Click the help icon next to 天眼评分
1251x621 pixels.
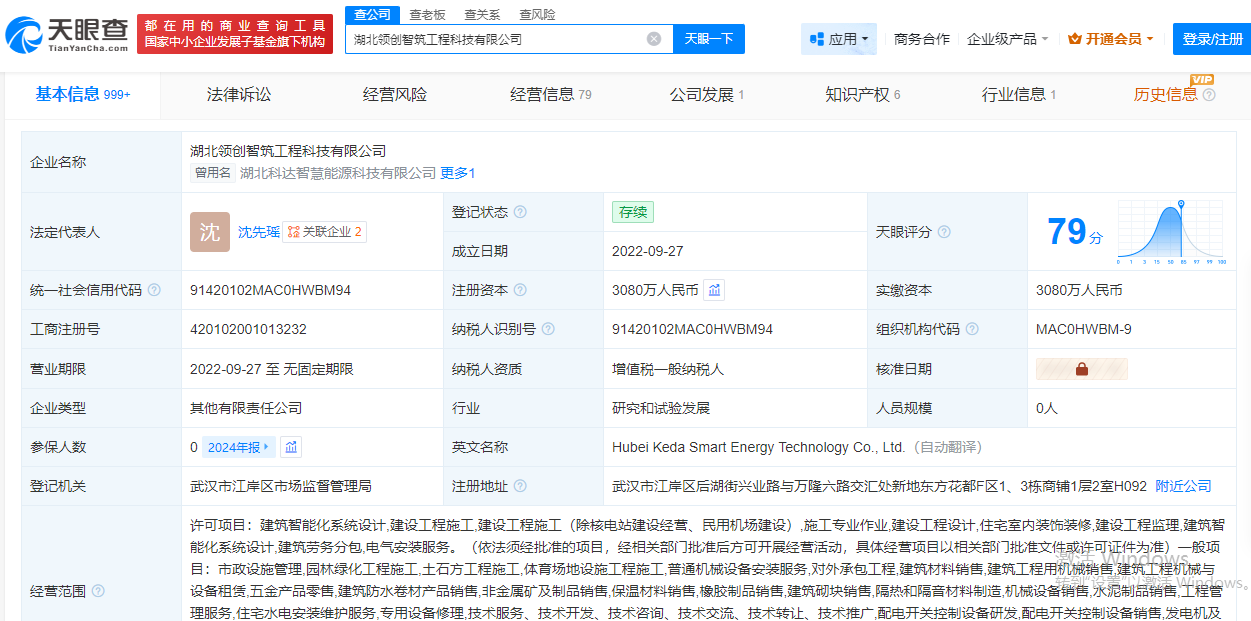click(944, 232)
